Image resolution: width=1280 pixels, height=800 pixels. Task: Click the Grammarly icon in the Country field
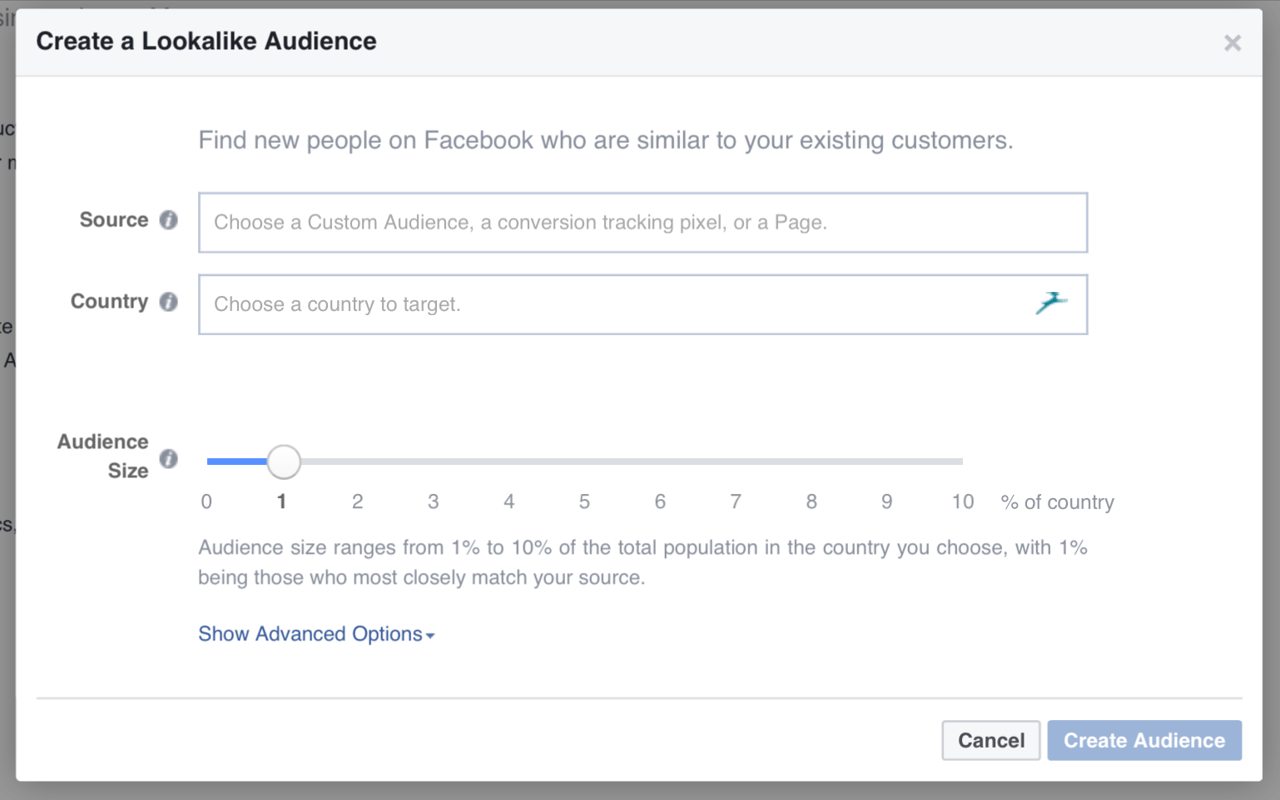coord(1051,303)
